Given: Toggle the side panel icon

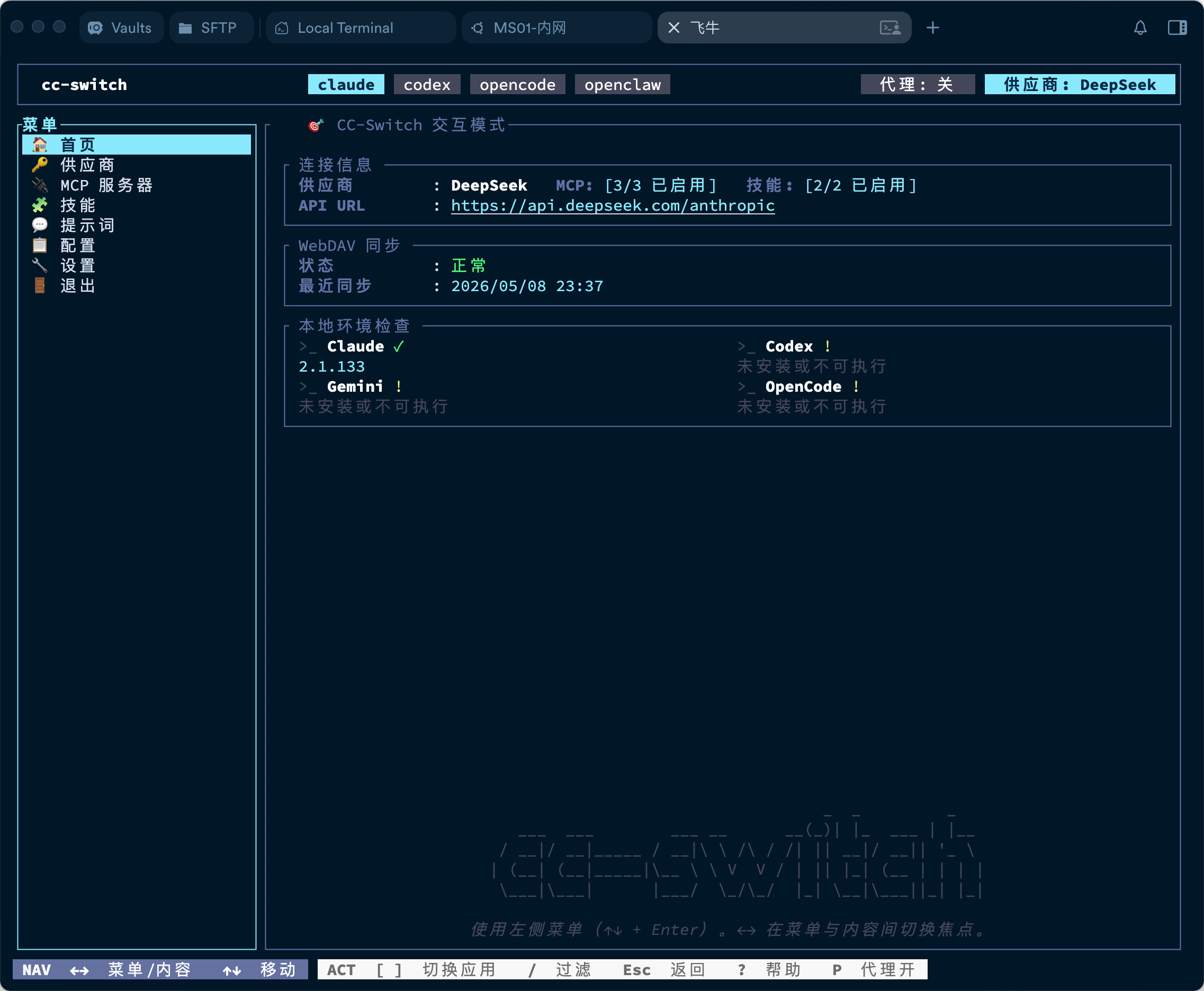Looking at the screenshot, I should [1177, 28].
